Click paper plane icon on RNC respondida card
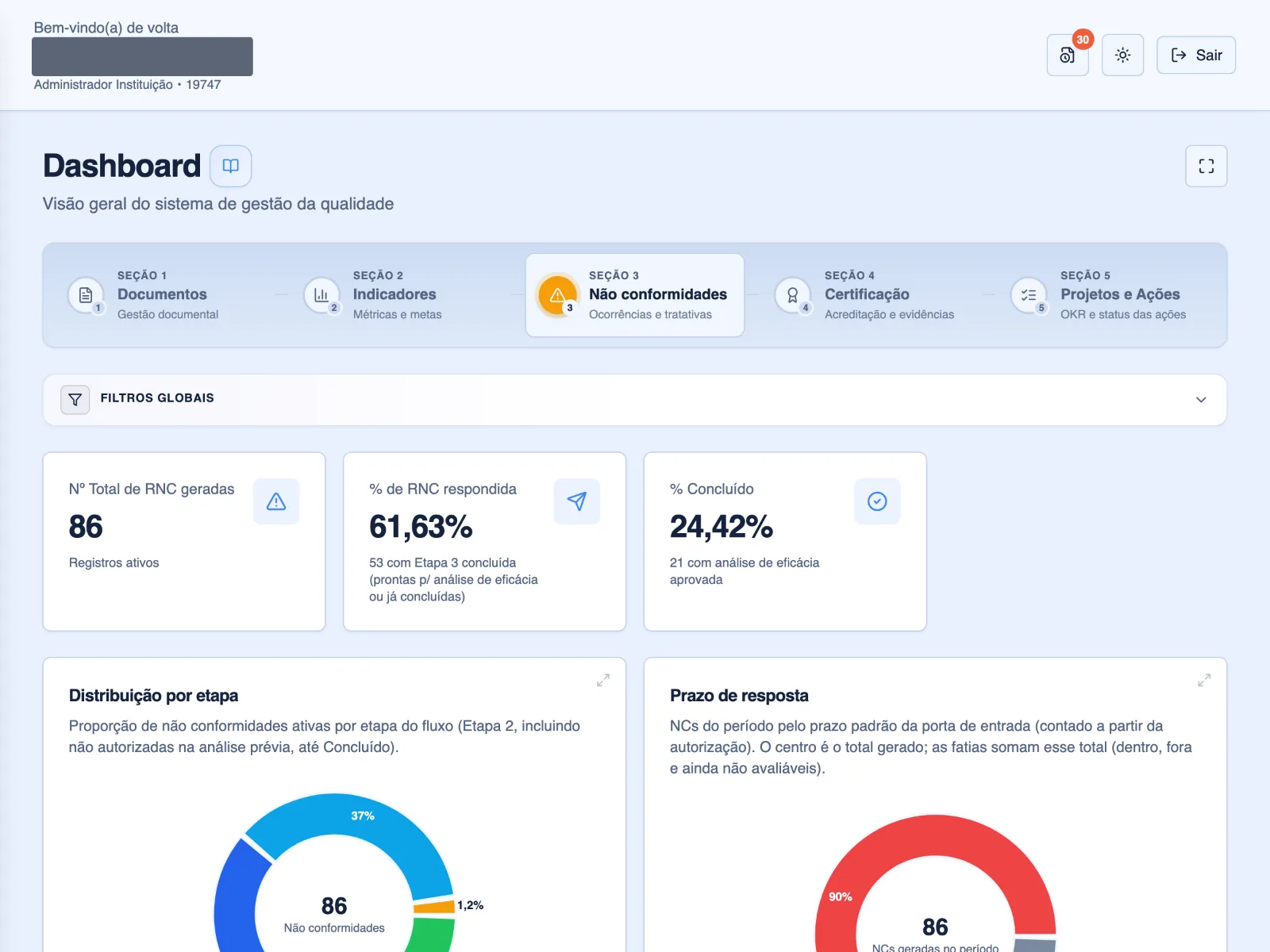The width and height of the screenshot is (1270, 952). (577, 501)
